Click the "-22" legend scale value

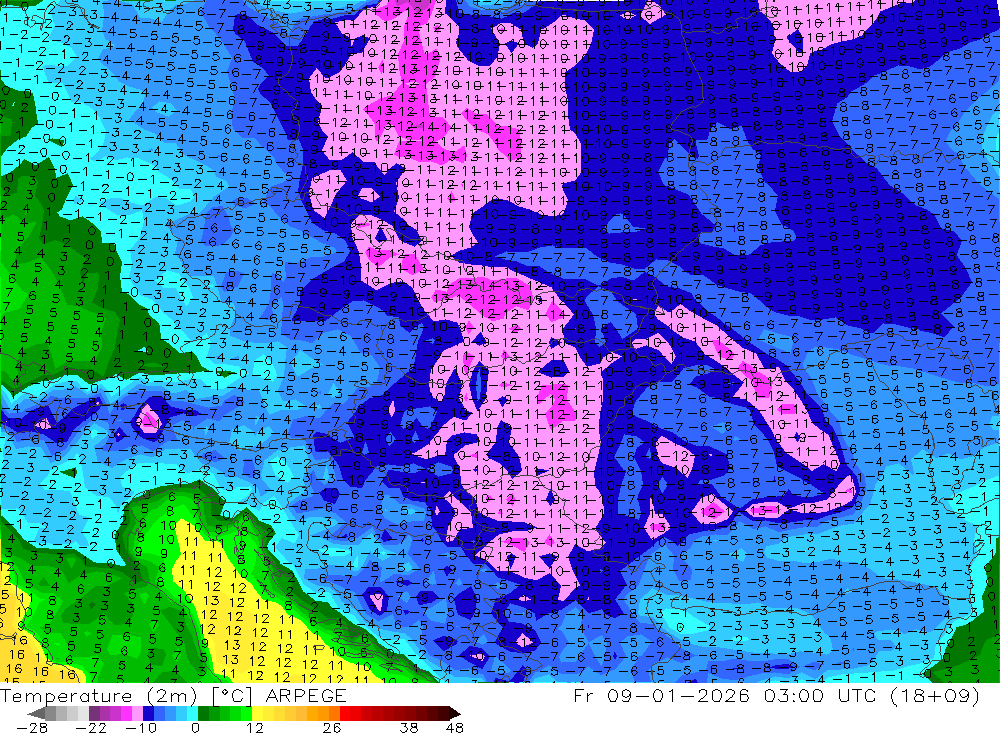click(x=91, y=727)
